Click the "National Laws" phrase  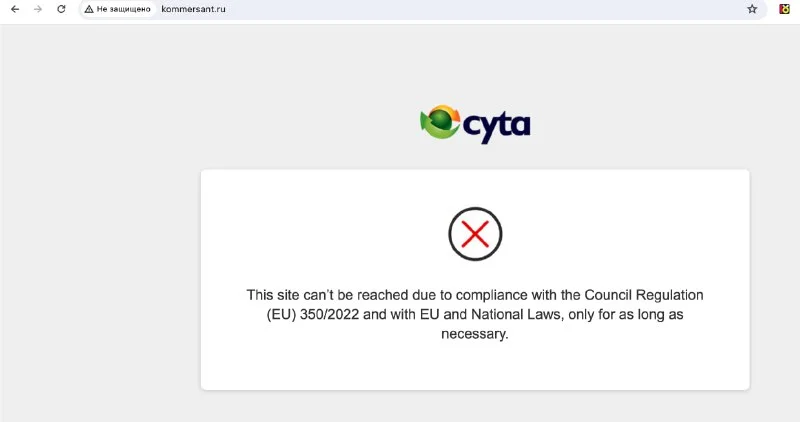(516, 314)
